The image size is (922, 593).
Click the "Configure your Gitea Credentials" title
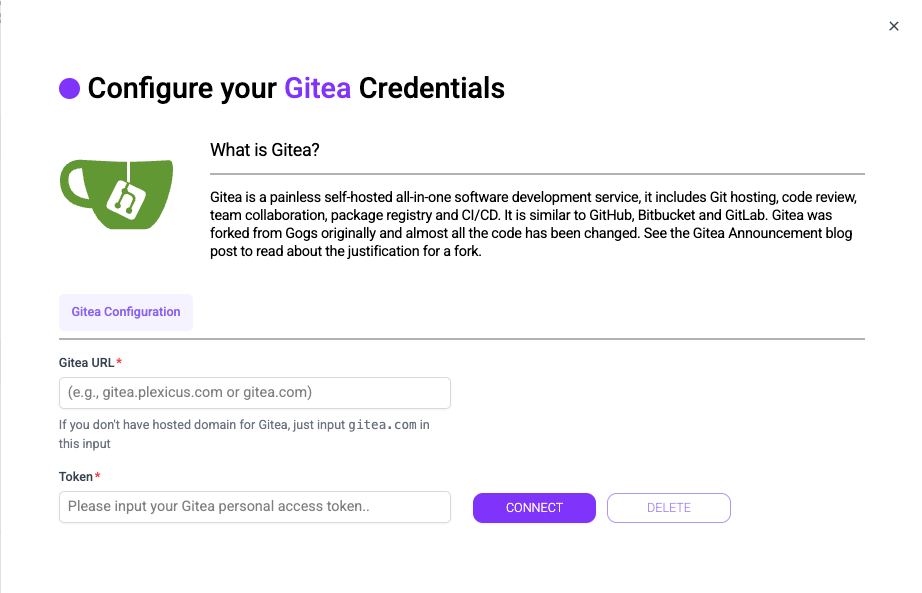296,88
